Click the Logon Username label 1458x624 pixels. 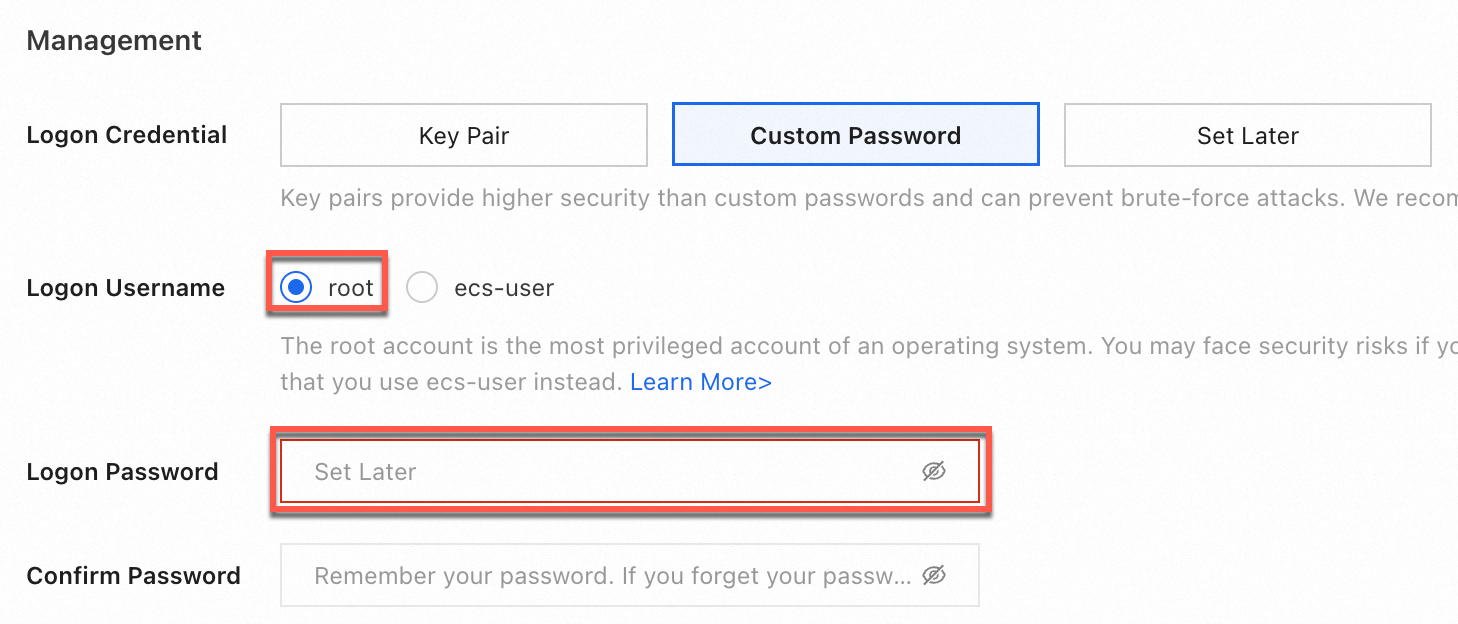(x=126, y=288)
